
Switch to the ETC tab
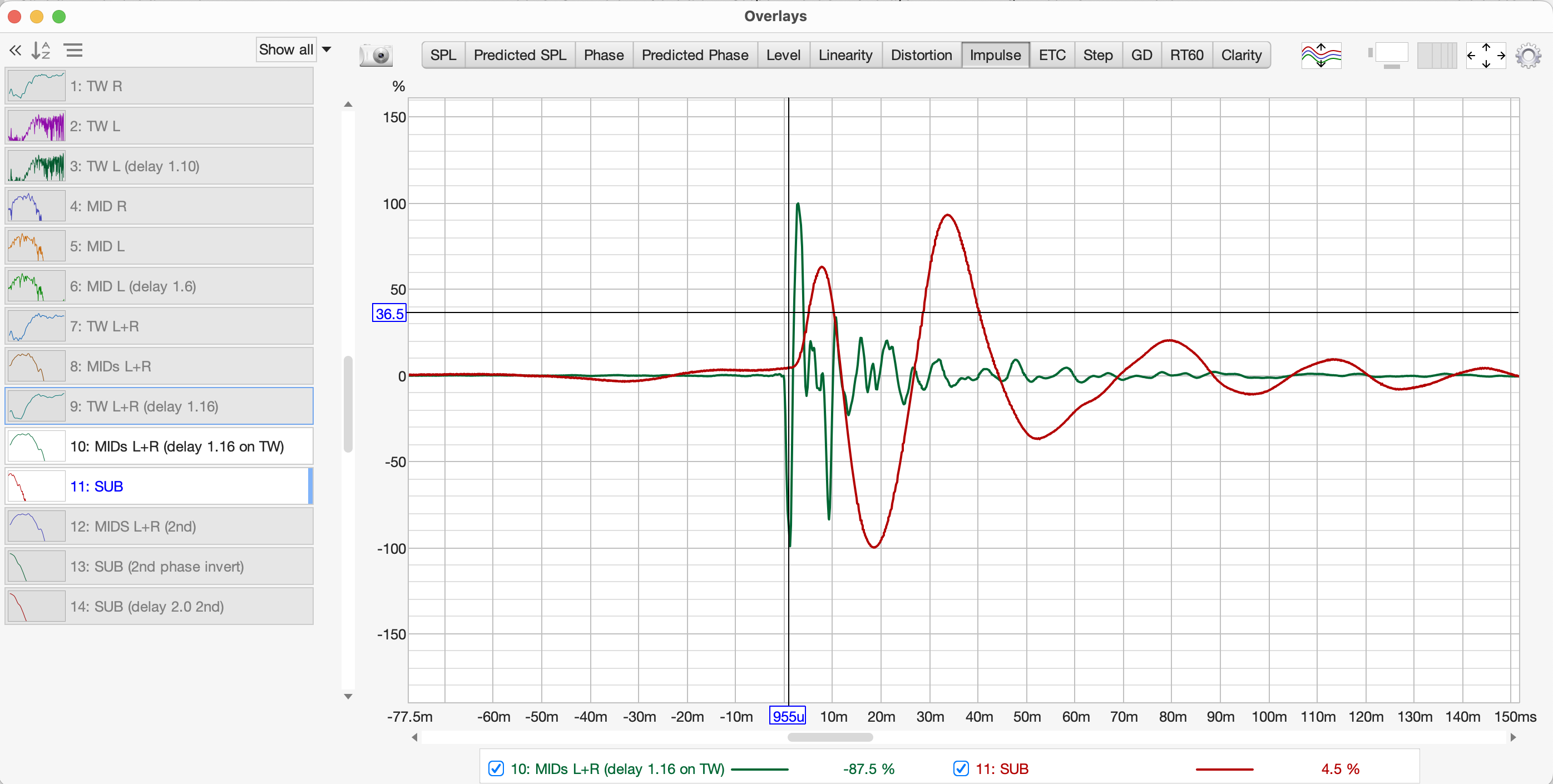click(x=1052, y=56)
